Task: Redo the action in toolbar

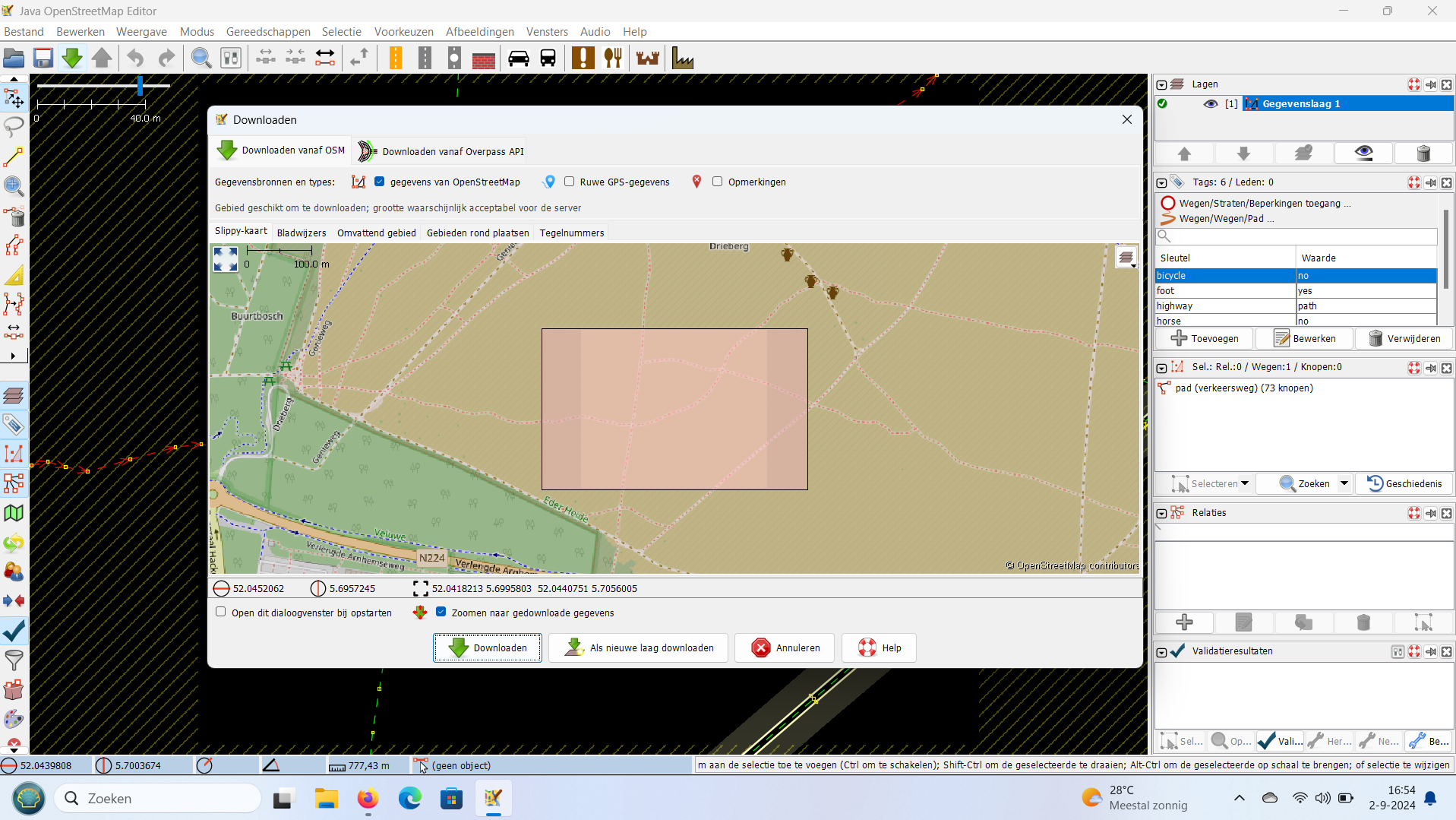Action: click(166, 59)
